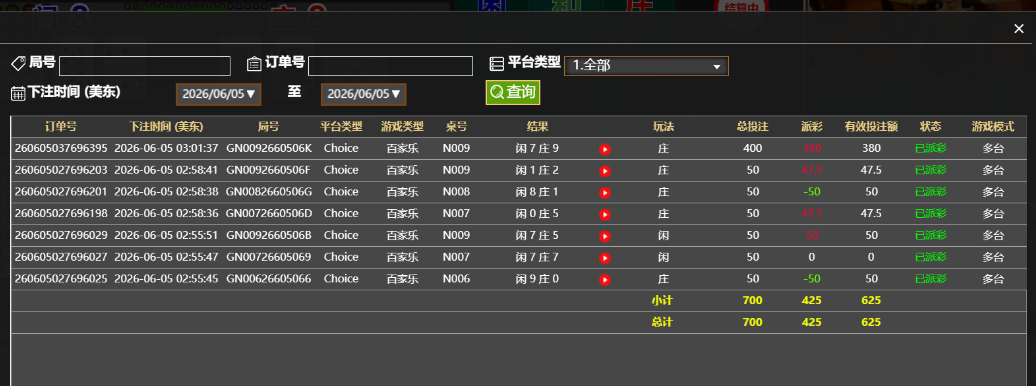1036x386 pixels.
Task: Play replay for order 260605027696201
Action: click(x=605, y=193)
